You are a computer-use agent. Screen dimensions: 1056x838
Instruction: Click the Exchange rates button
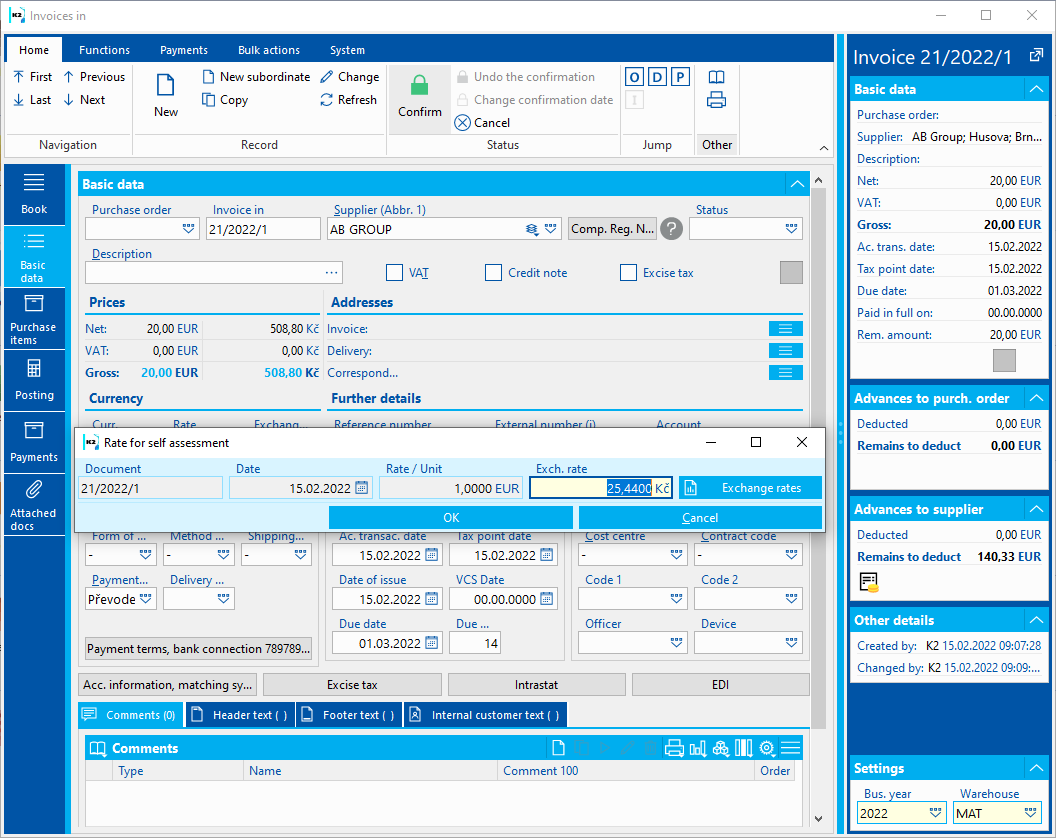point(750,488)
